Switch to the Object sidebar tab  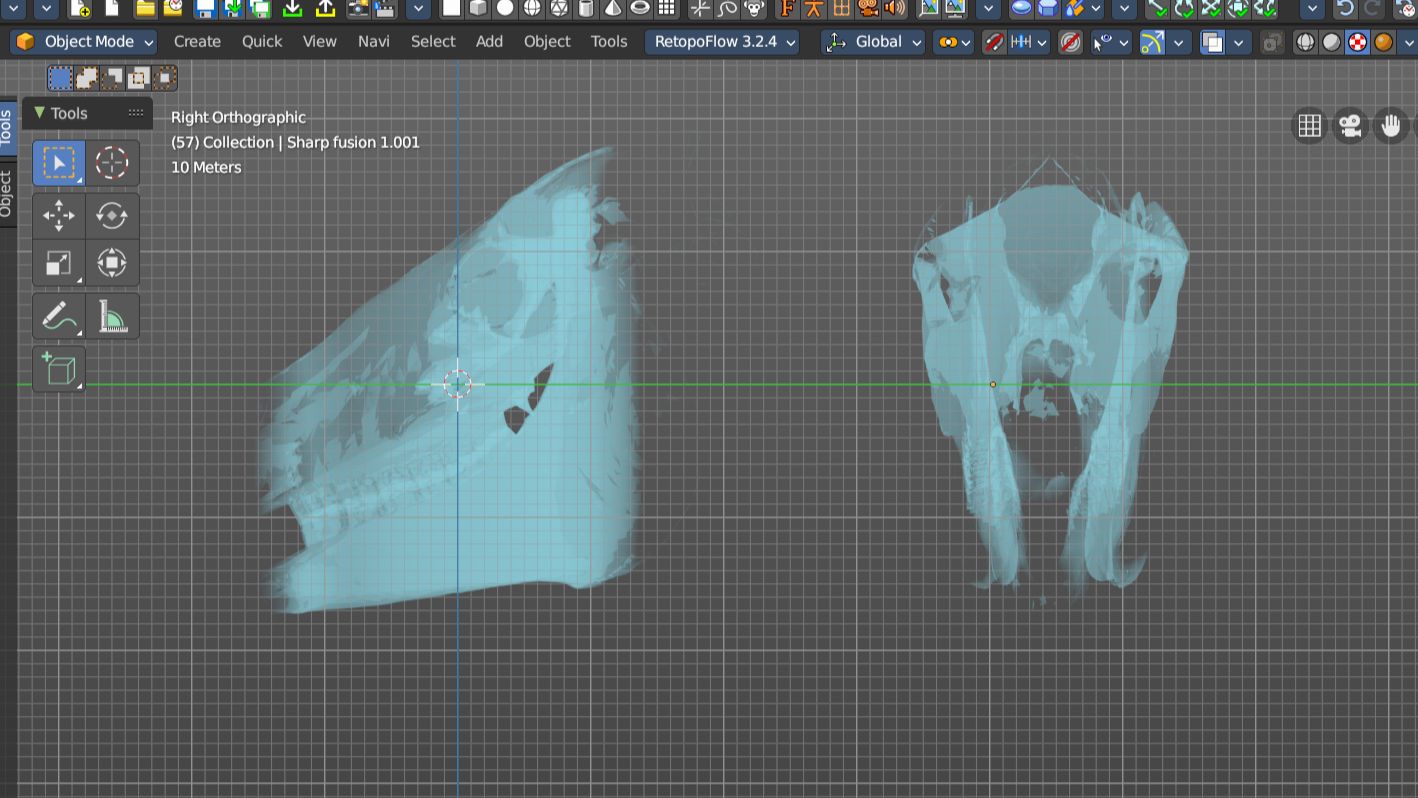point(6,195)
